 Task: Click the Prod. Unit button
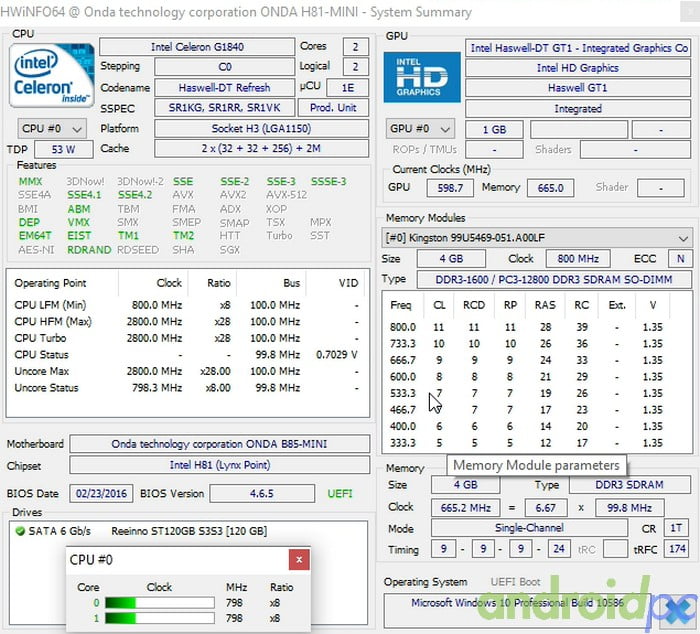(x=333, y=108)
